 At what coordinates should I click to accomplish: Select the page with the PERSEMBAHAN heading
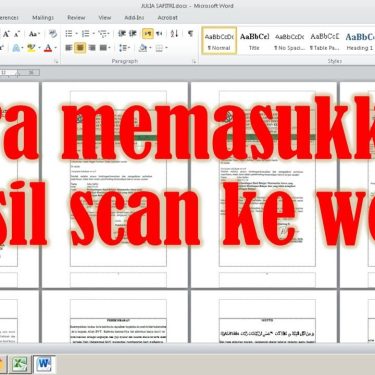115,317
